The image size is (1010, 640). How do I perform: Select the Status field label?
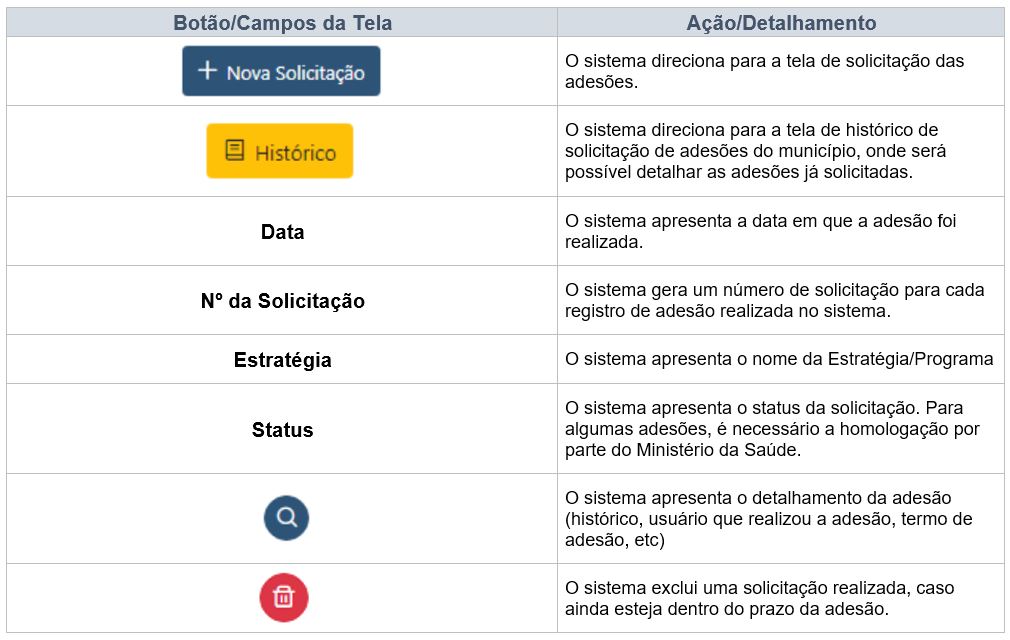[x=282, y=429]
